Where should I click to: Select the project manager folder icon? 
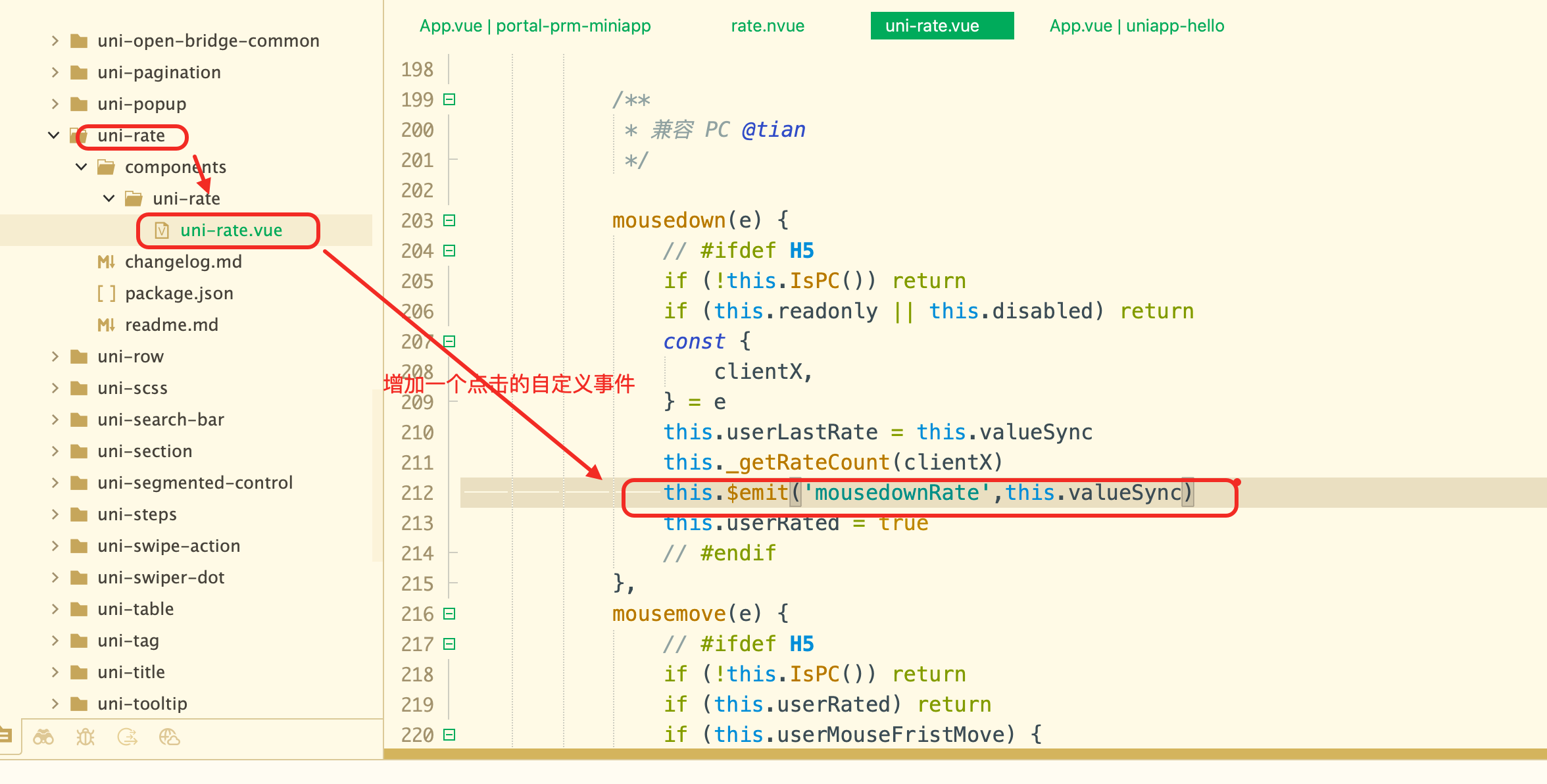tap(7, 735)
